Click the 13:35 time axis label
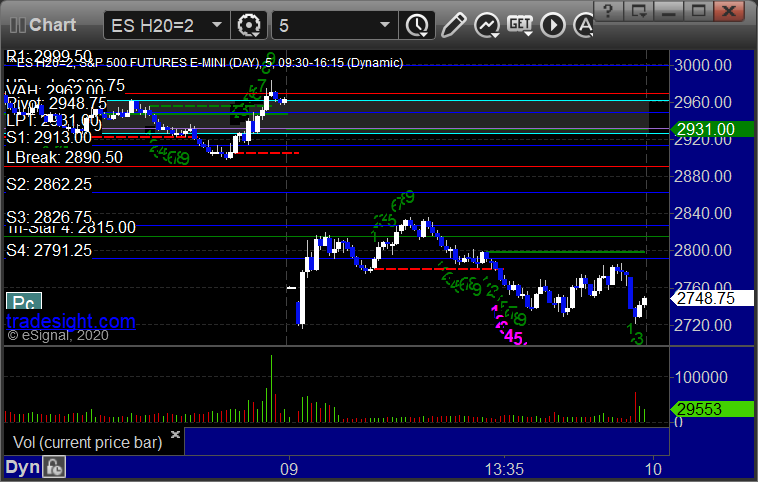Screen dimensions: 758x482 click(504, 469)
